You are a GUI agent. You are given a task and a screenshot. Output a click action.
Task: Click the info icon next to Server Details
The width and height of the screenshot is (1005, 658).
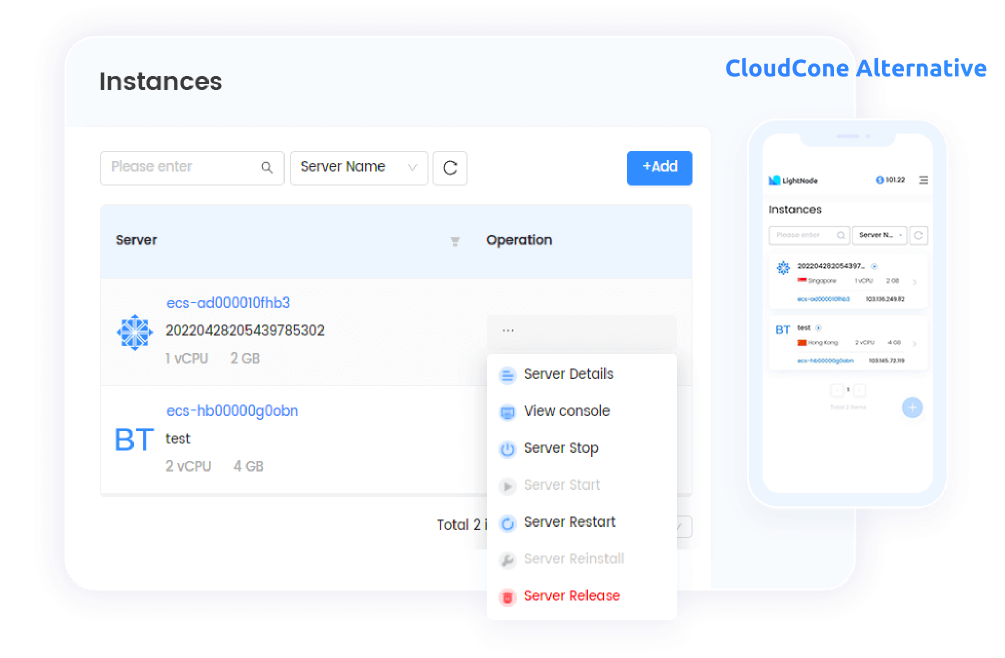pos(507,374)
